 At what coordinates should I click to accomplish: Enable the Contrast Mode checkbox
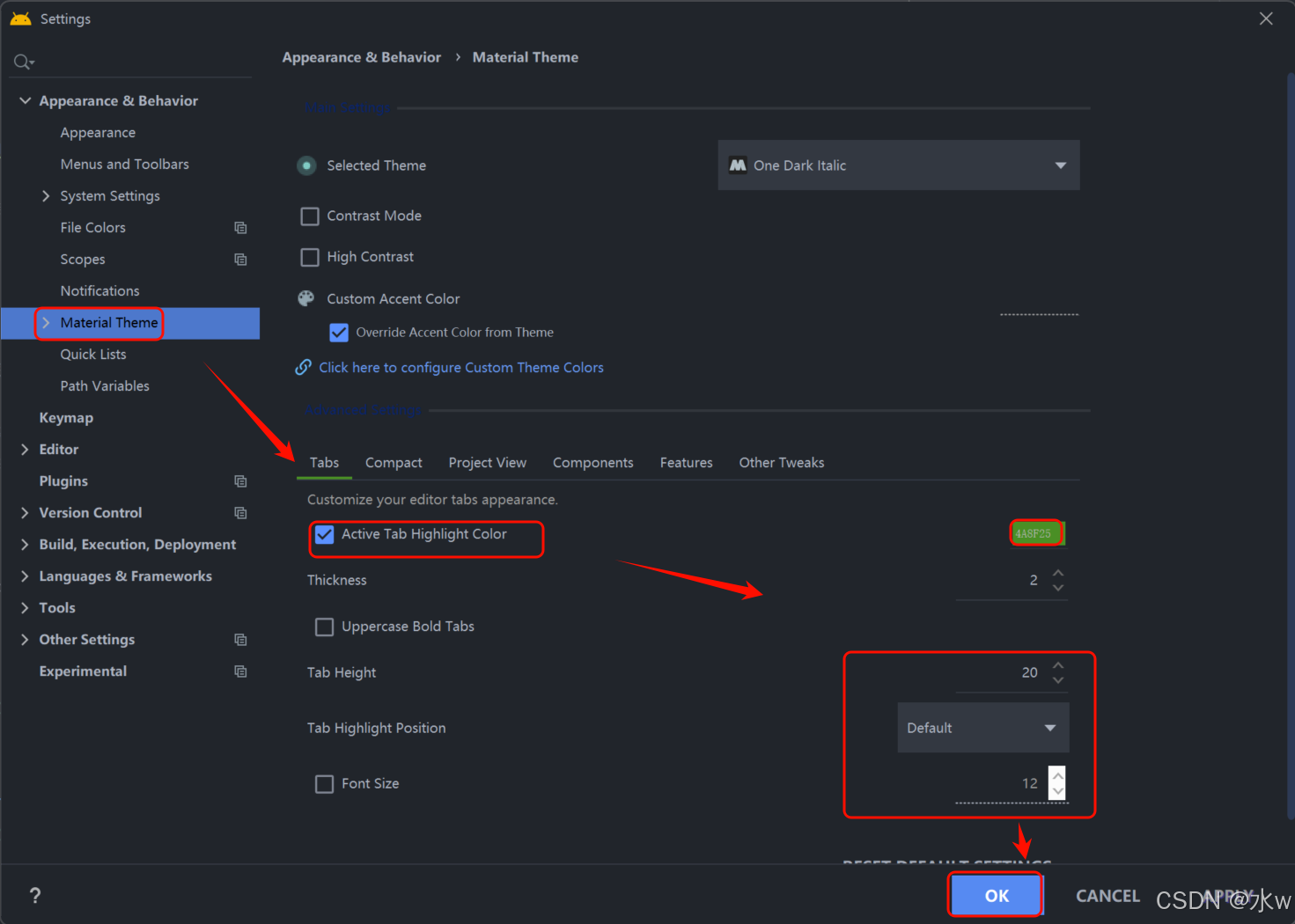tap(310, 216)
